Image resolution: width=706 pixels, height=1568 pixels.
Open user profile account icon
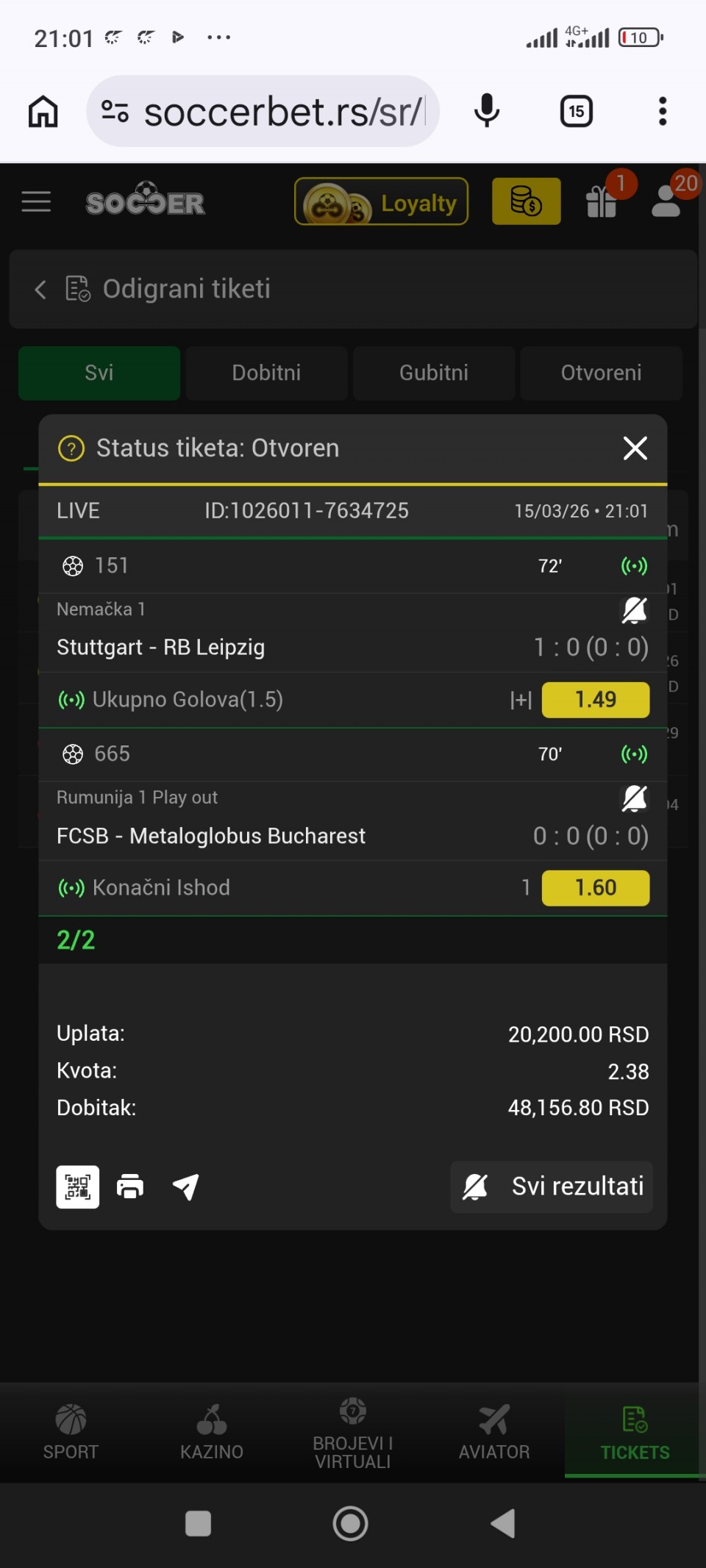coord(666,202)
